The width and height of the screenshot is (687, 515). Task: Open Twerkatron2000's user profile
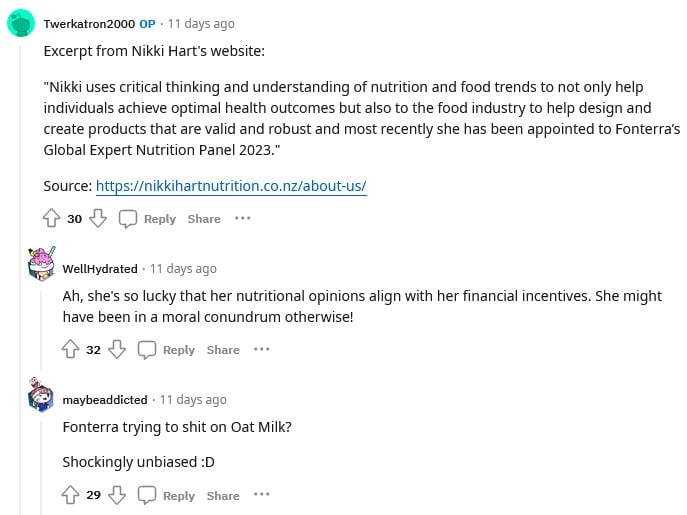click(89, 24)
